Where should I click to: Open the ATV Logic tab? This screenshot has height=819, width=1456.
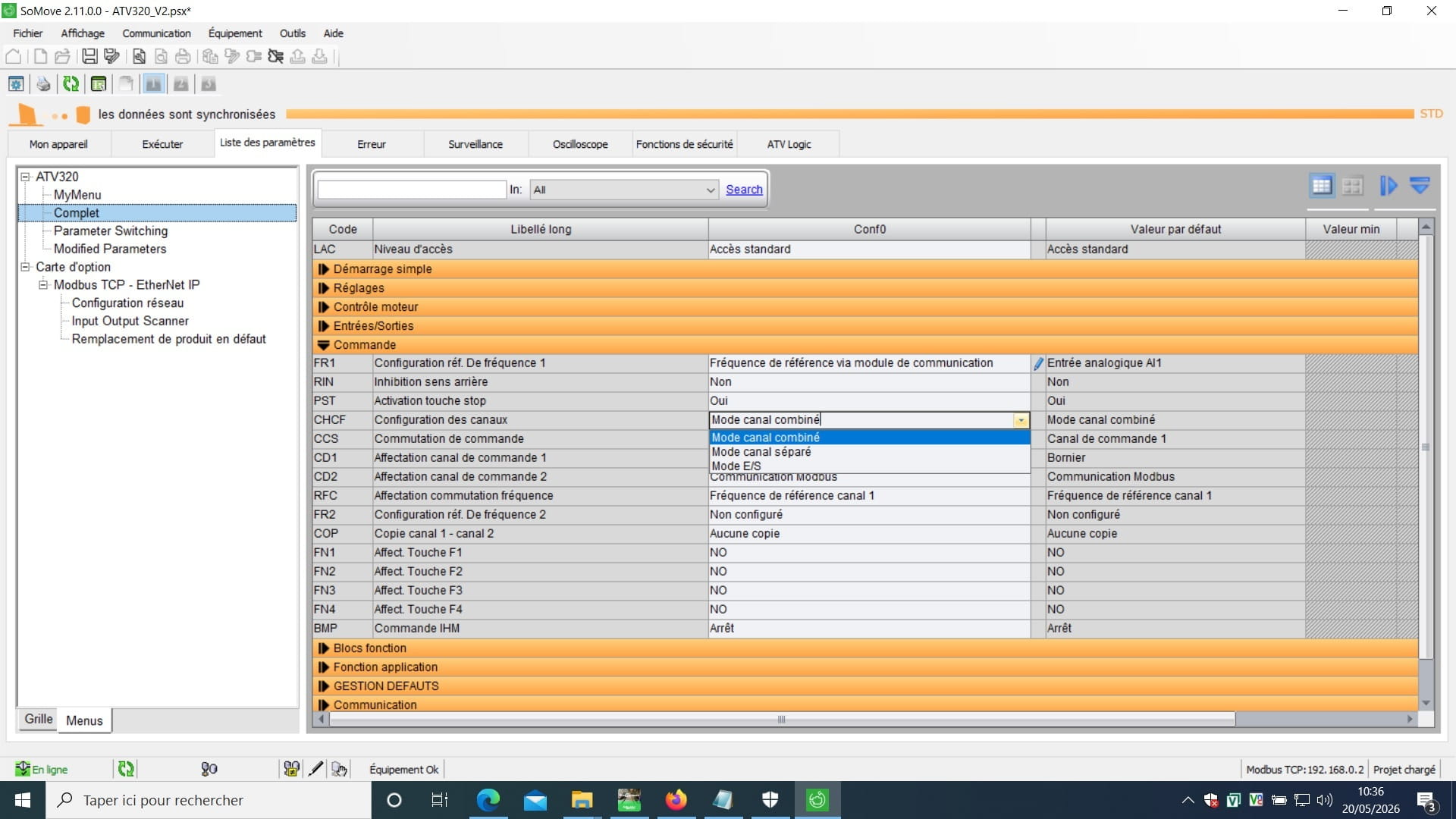[x=789, y=144]
